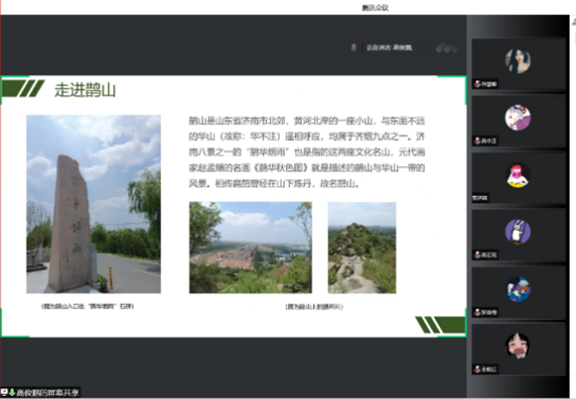Select the white rabbit avatar participant

click(518, 232)
